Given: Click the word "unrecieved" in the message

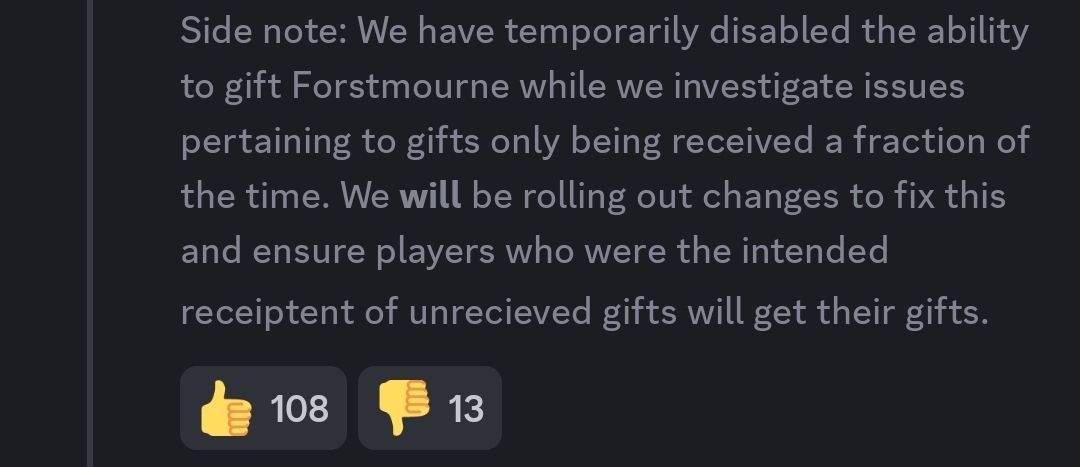Looking at the screenshot, I should pyautogui.click(x=500, y=312).
